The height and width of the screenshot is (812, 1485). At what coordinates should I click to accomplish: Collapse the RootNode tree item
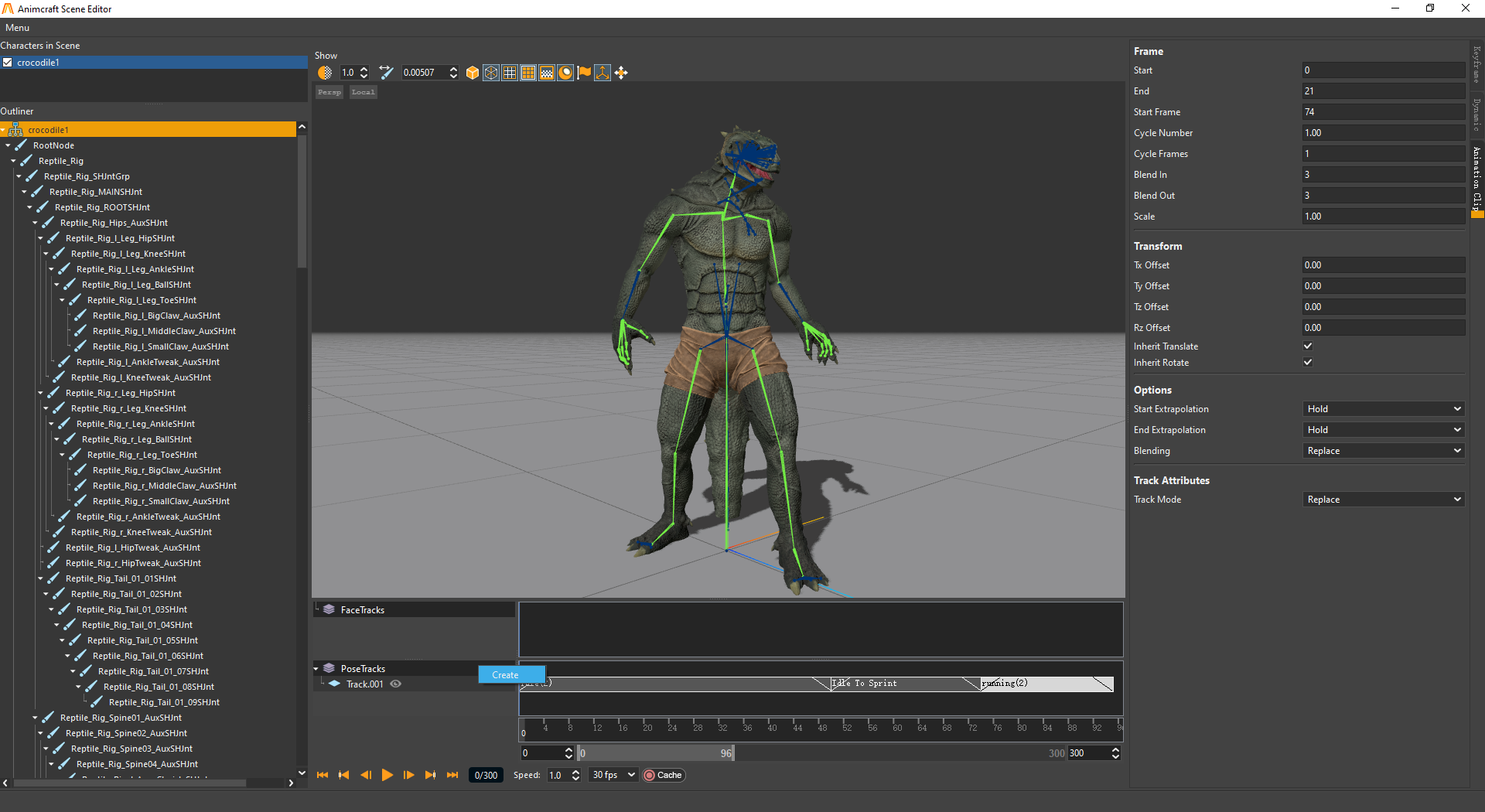[8, 145]
